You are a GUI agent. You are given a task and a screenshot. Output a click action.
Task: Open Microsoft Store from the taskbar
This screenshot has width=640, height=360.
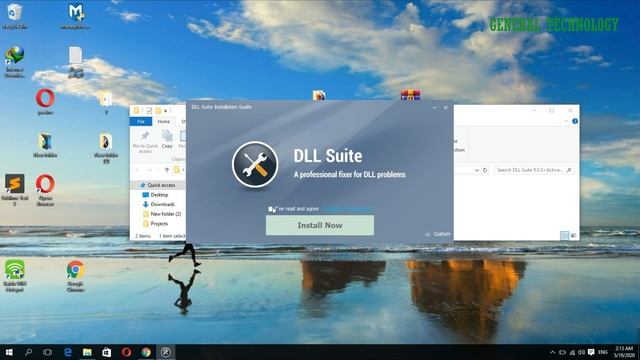tap(107, 352)
